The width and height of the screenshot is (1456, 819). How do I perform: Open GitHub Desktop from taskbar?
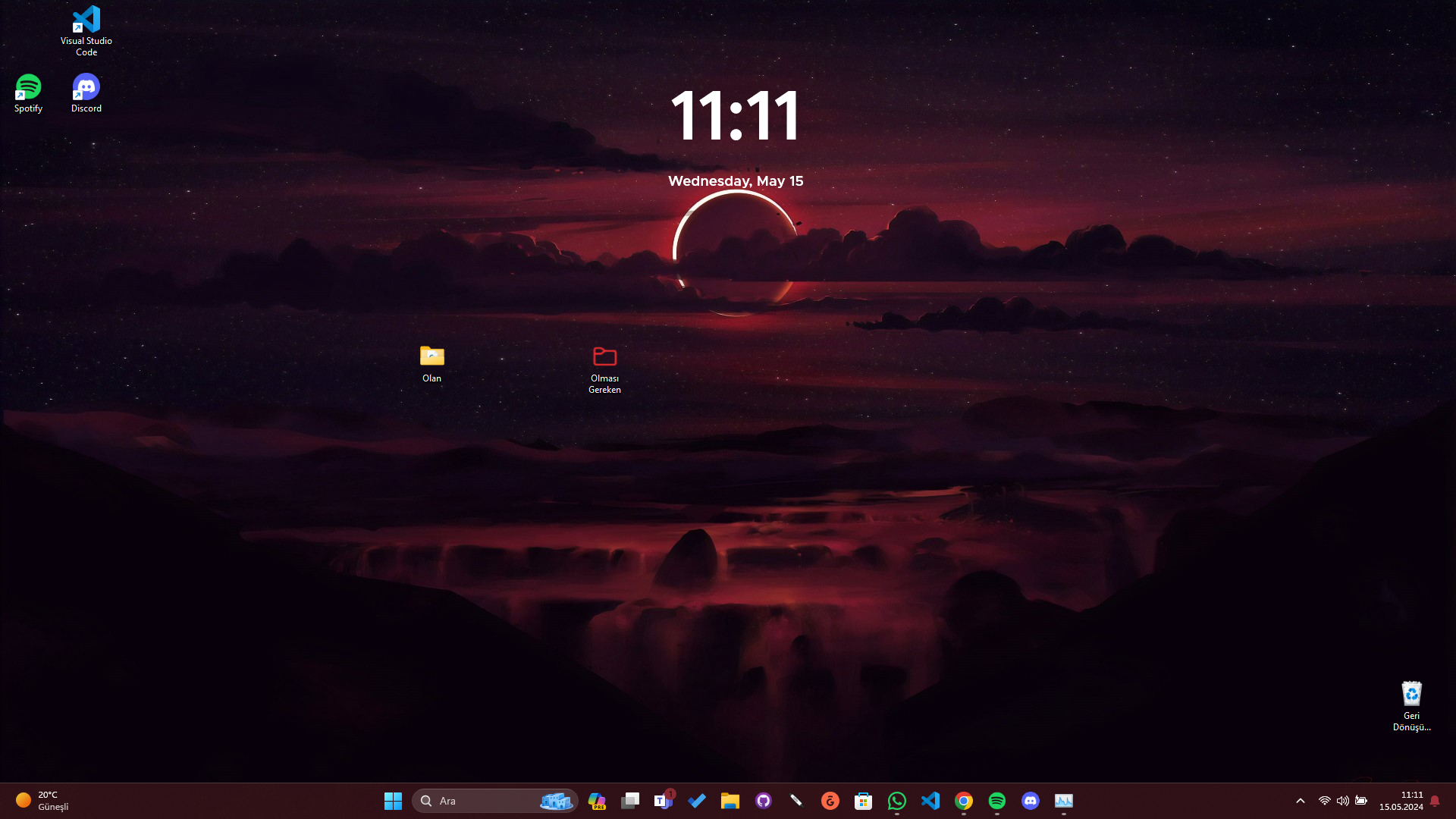764,801
